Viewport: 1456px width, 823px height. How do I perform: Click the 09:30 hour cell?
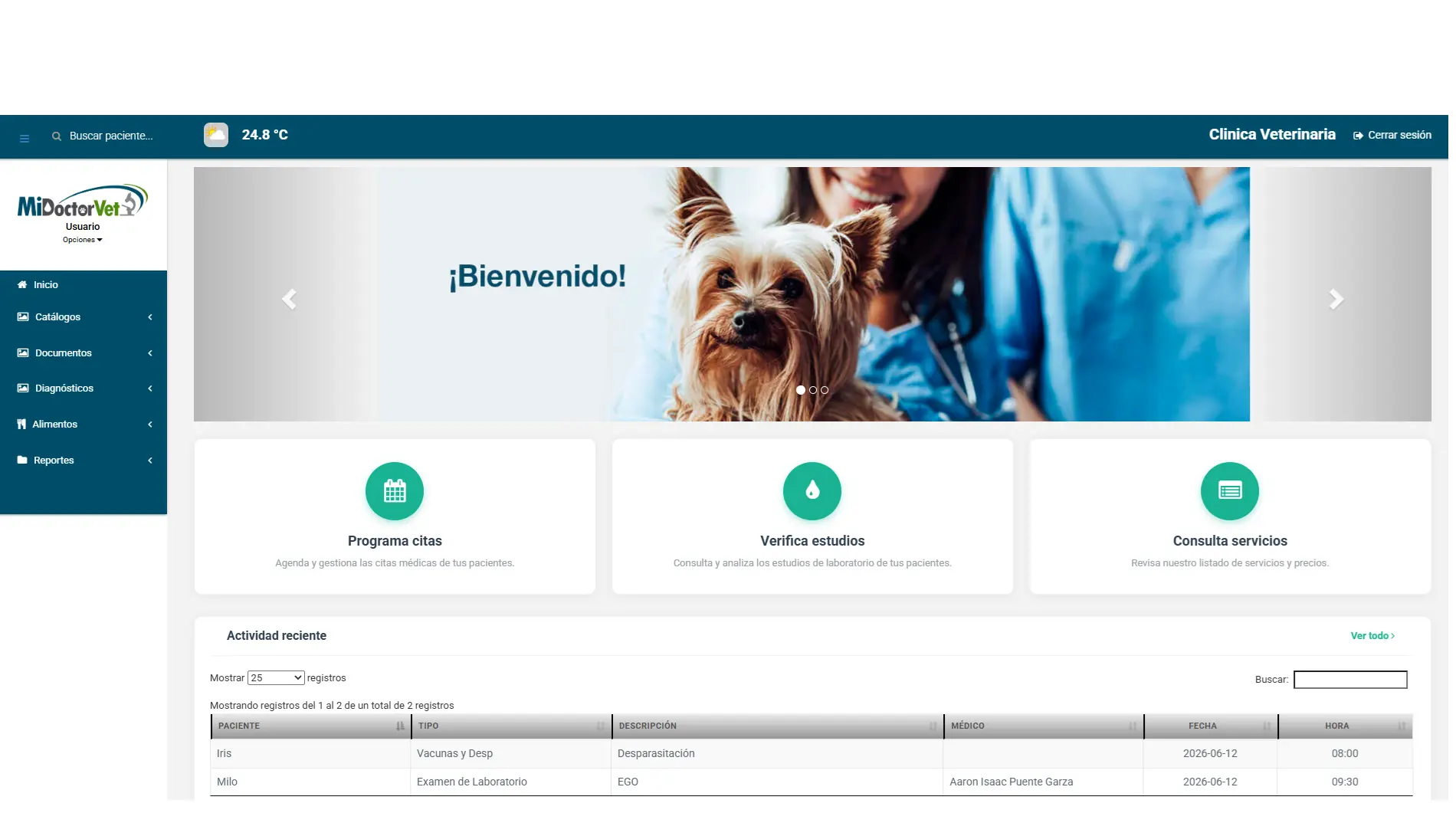[x=1345, y=782]
